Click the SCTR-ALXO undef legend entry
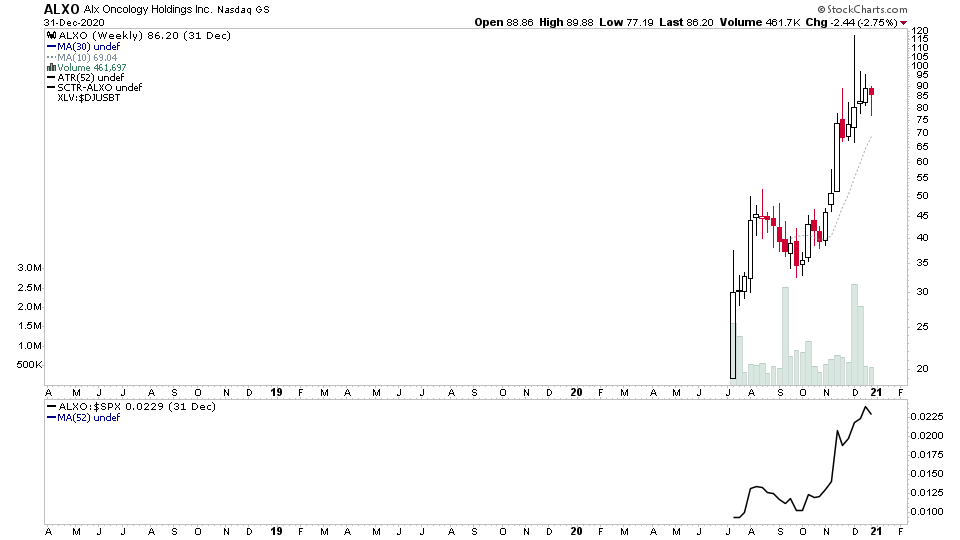Viewport: 960px width, 540px height. coord(99,88)
